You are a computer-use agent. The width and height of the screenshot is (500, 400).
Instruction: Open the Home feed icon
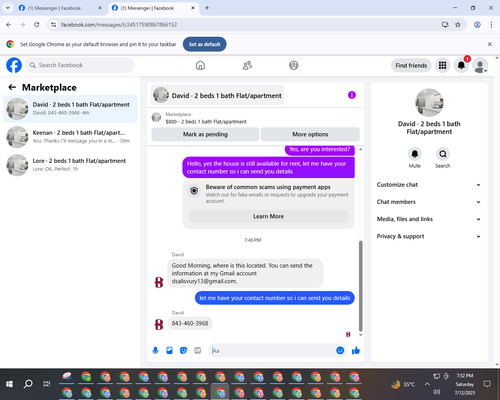click(200, 65)
